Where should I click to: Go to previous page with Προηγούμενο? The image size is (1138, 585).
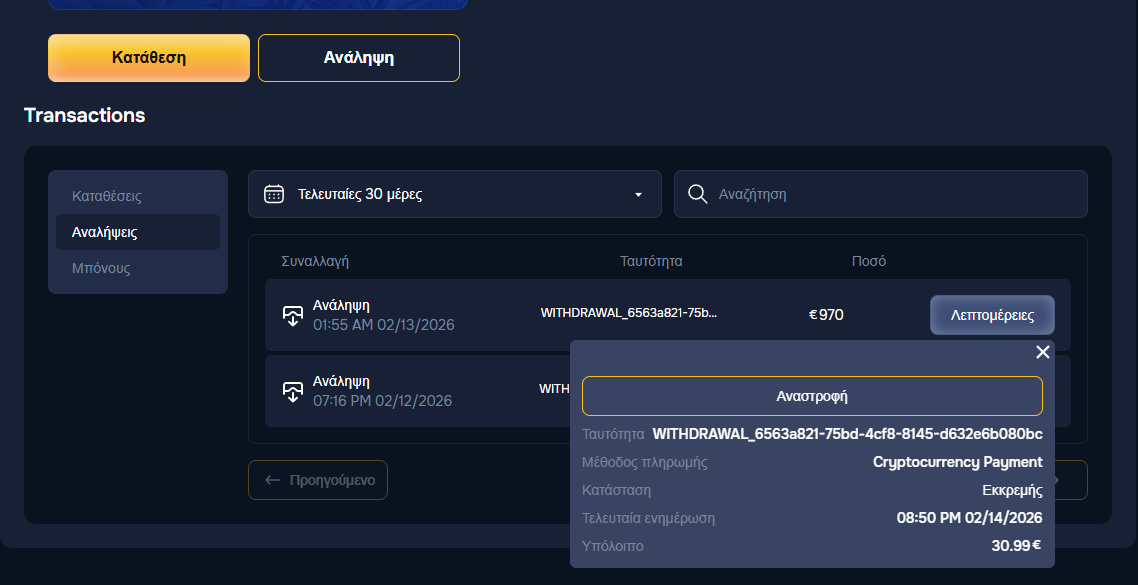[318, 480]
